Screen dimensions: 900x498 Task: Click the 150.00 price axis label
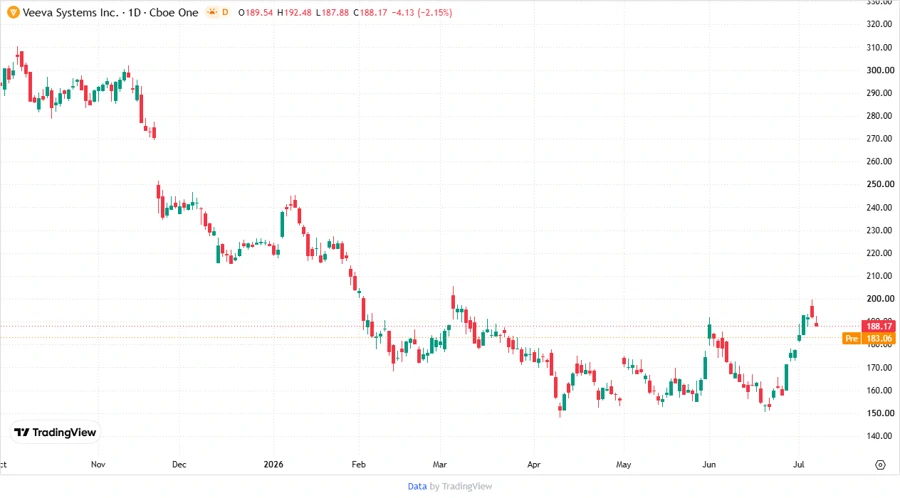(880, 413)
